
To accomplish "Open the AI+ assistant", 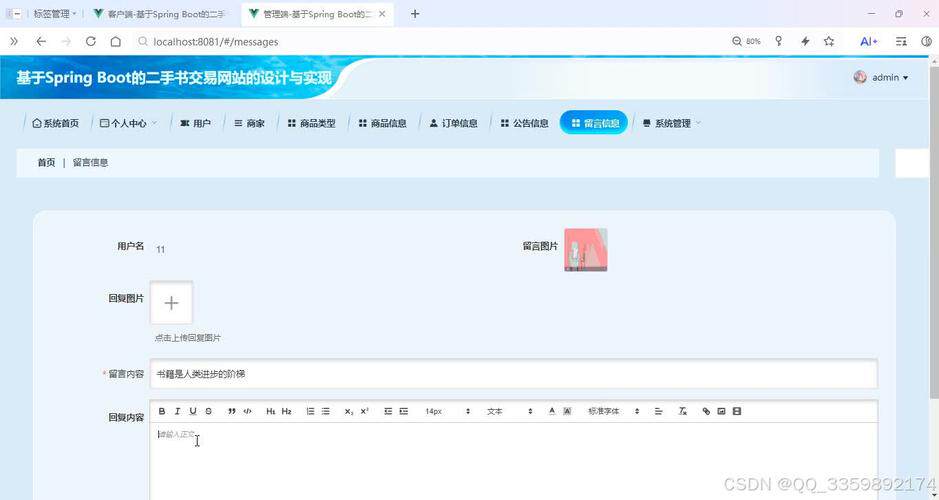I will (868, 41).
